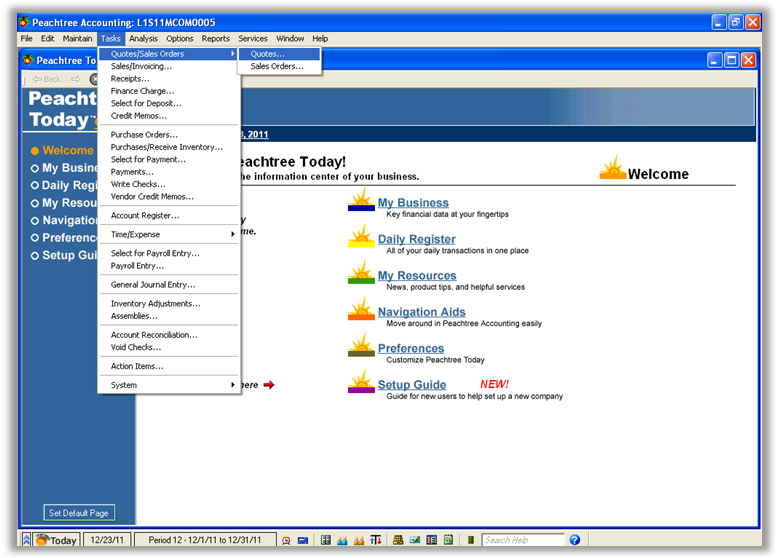Choose Quotes... from the submenu

point(279,54)
